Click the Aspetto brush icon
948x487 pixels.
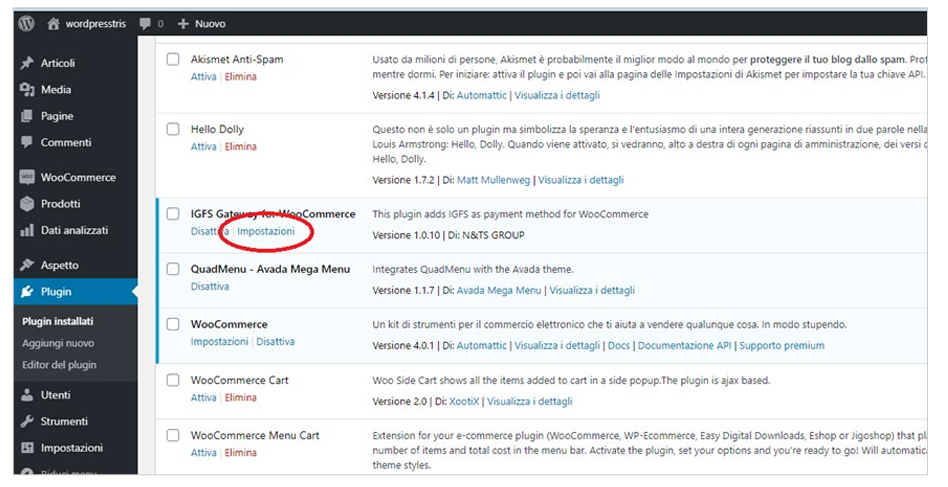point(27,265)
